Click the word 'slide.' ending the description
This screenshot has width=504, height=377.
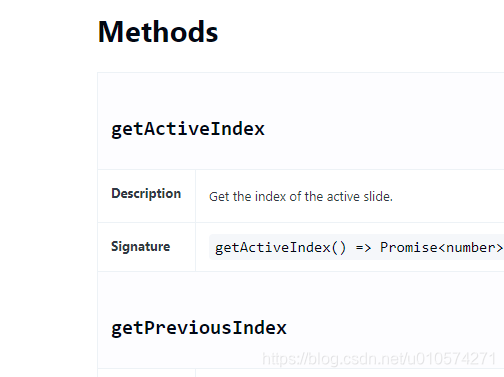pos(378,197)
